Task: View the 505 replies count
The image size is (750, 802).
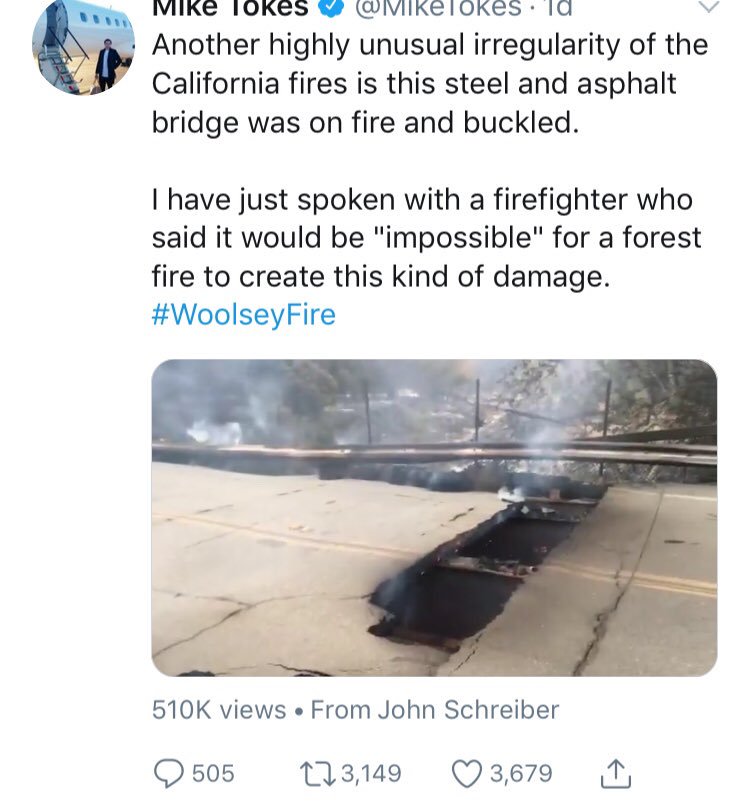Action: click(212, 772)
